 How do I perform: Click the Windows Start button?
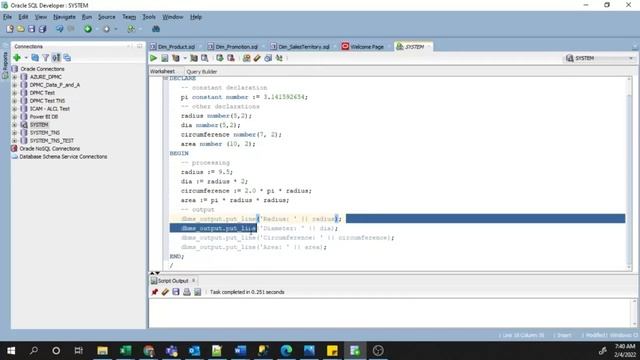point(11,350)
